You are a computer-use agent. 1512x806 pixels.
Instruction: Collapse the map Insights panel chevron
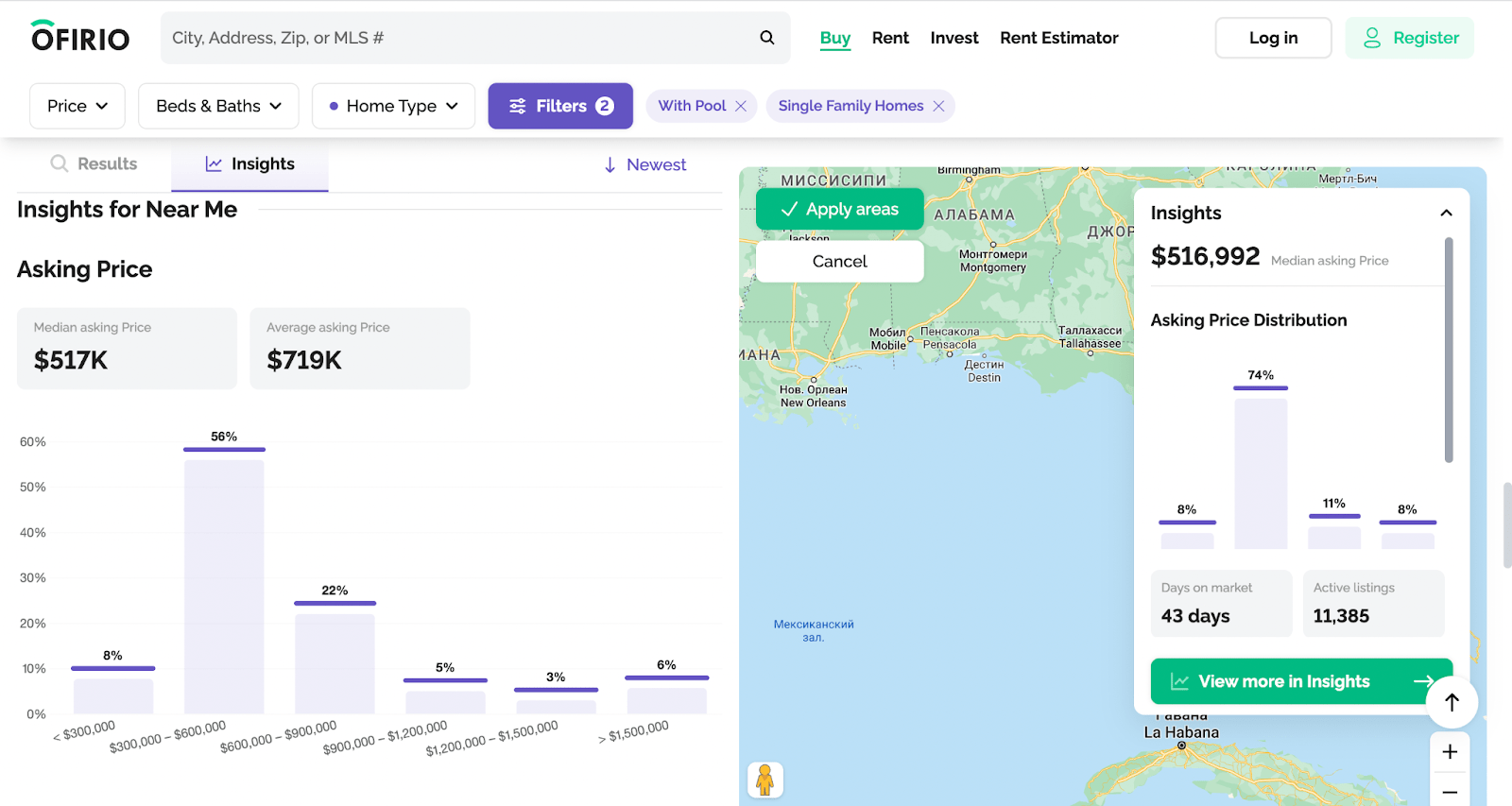tap(1446, 213)
